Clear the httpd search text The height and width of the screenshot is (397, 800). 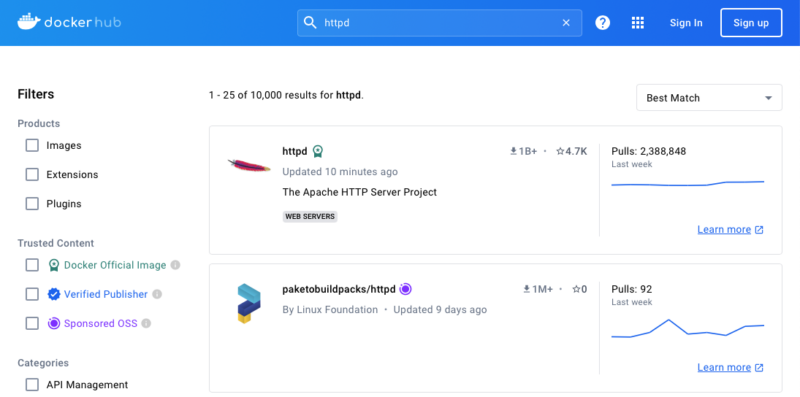[566, 22]
